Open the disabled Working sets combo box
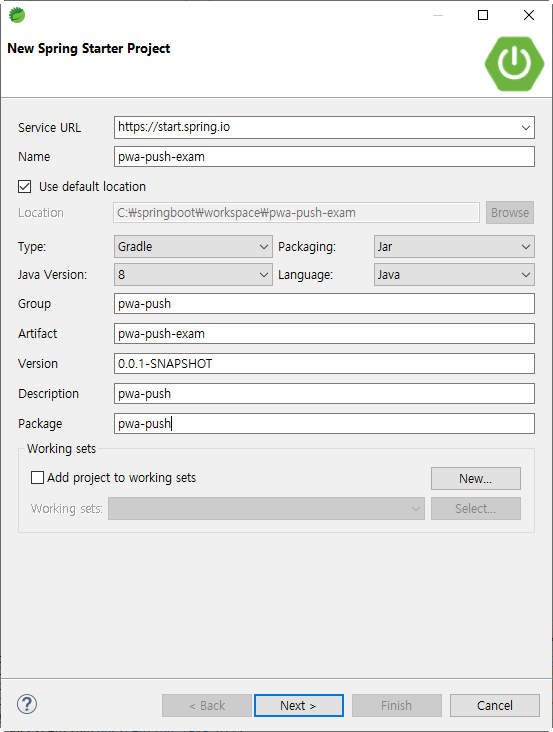Screen dimensions: 553x732 [x=266, y=508]
